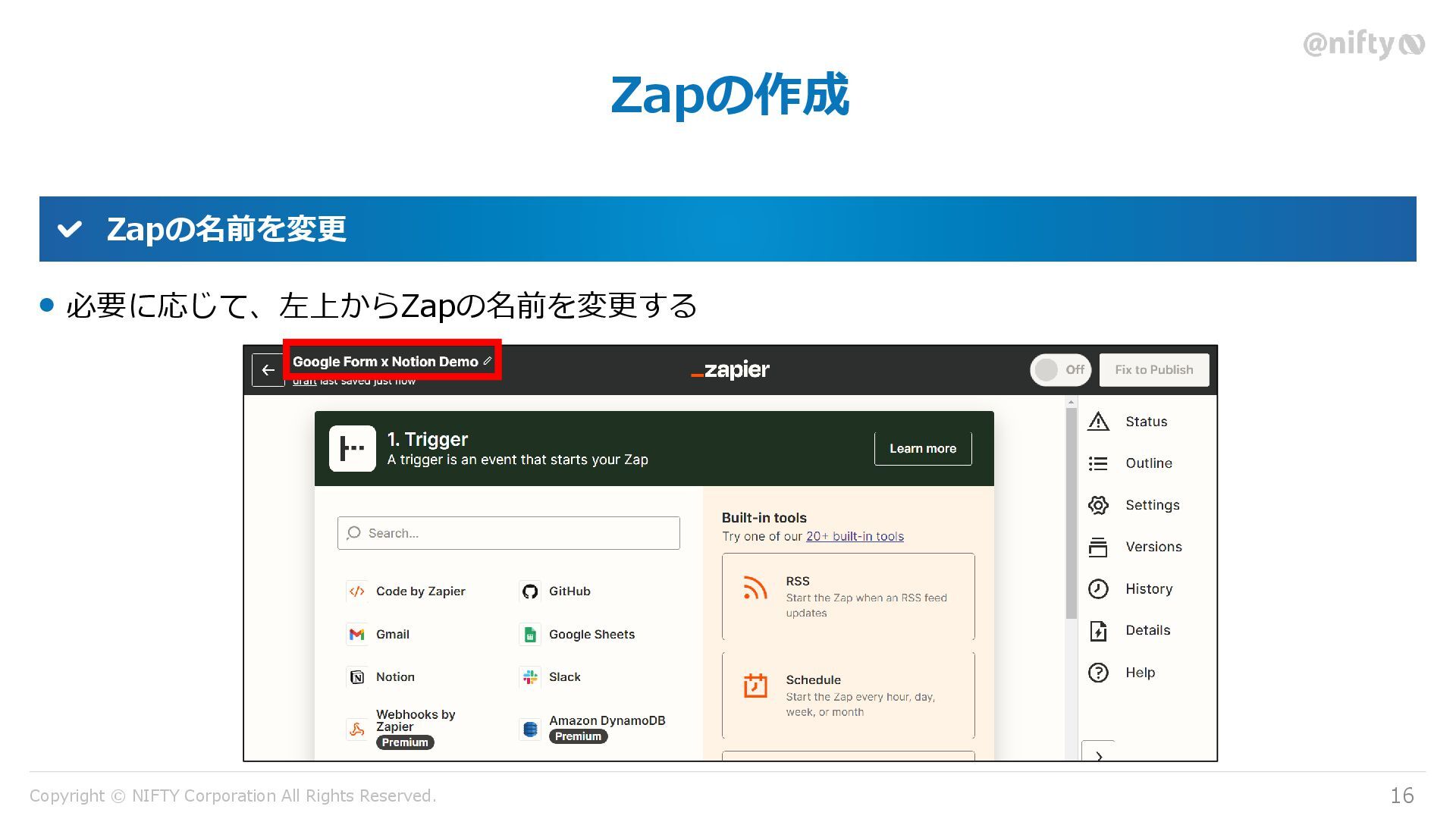Image resolution: width=1456 pixels, height=819 pixels.
Task: Open the Details file icon
Action: 1098,630
